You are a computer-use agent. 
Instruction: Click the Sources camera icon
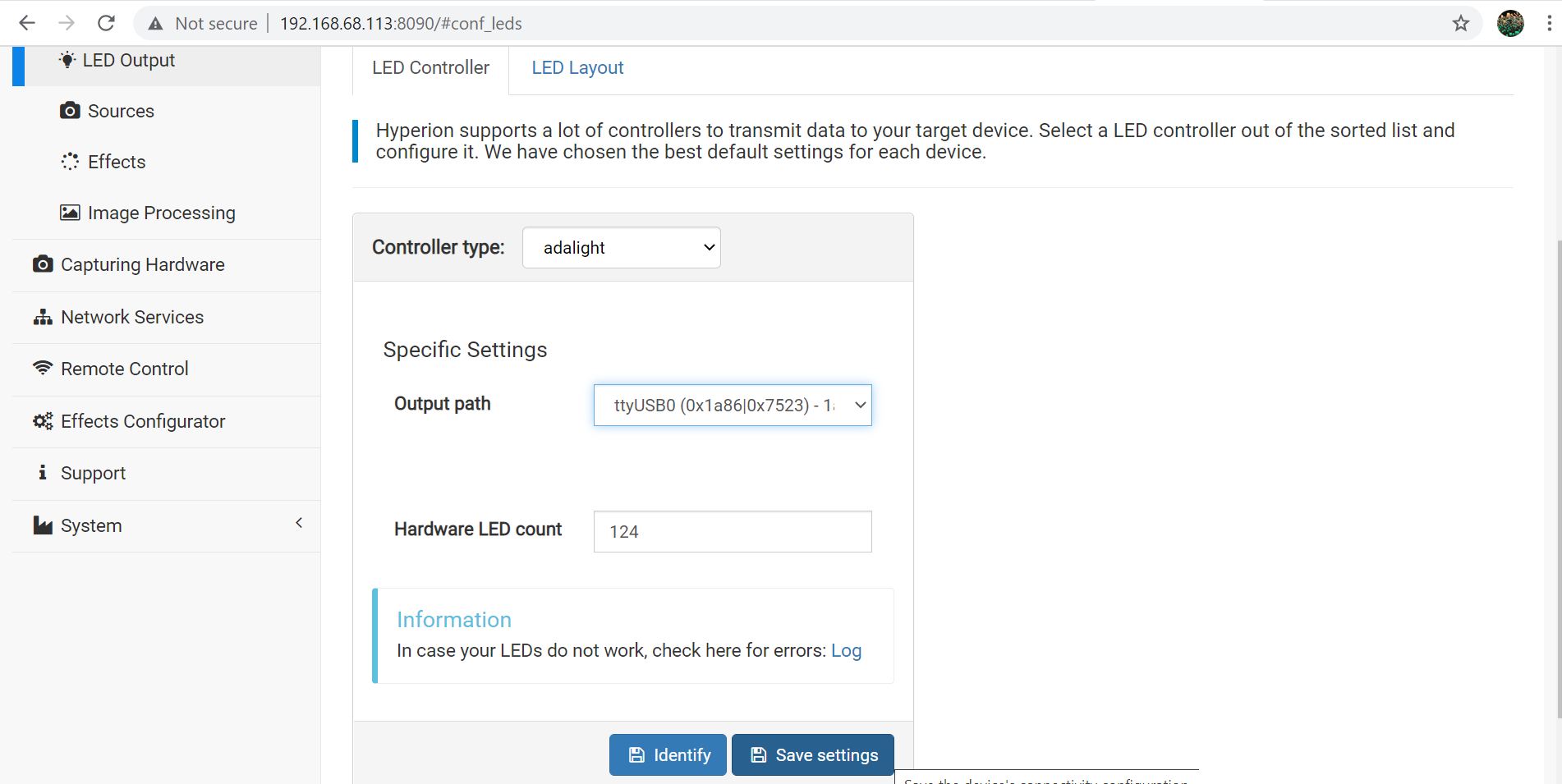coord(70,111)
